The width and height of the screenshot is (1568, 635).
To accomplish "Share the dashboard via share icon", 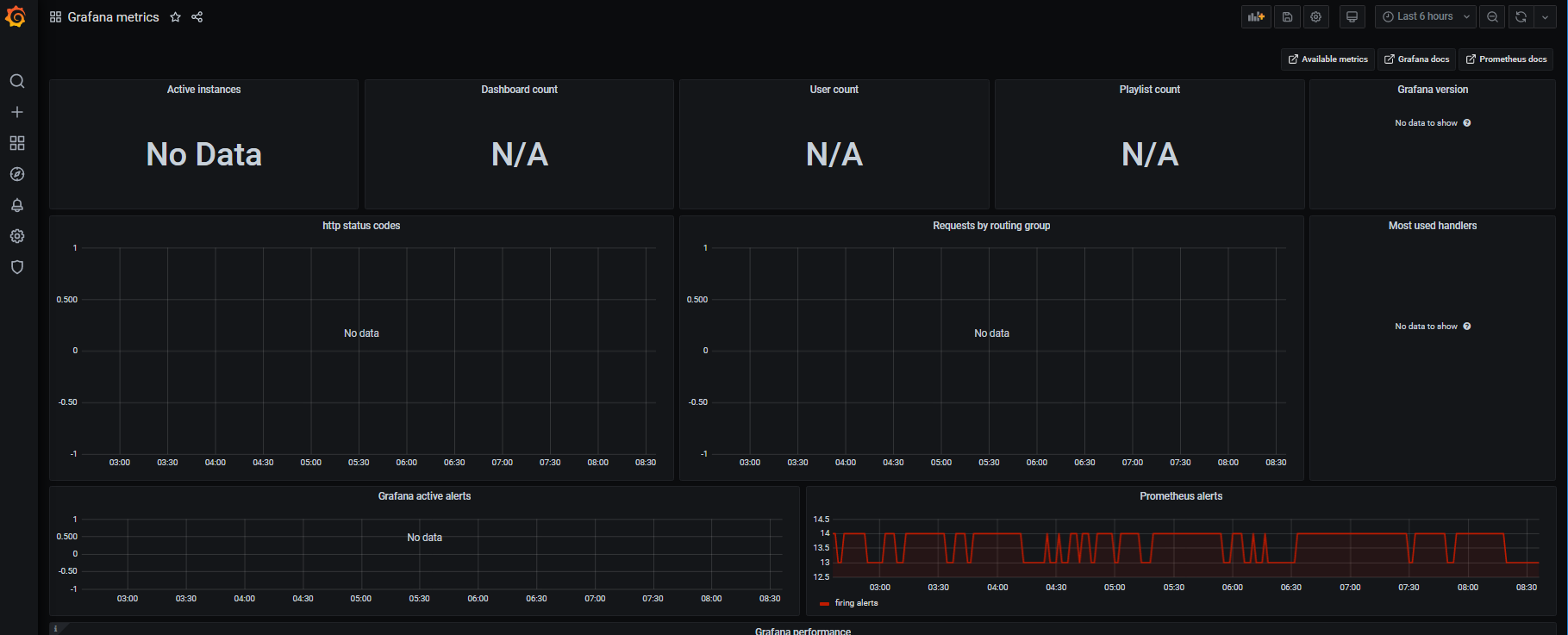I will click(x=197, y=17).
